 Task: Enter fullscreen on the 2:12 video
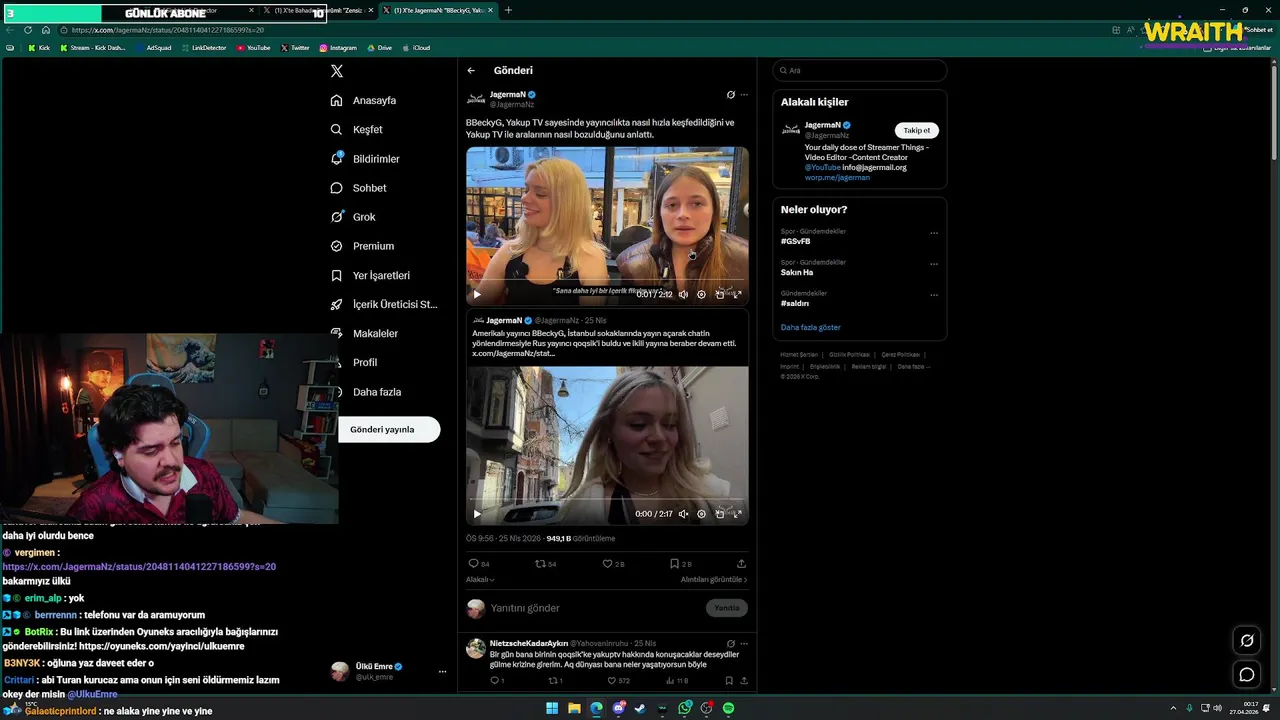click(737, 294)
